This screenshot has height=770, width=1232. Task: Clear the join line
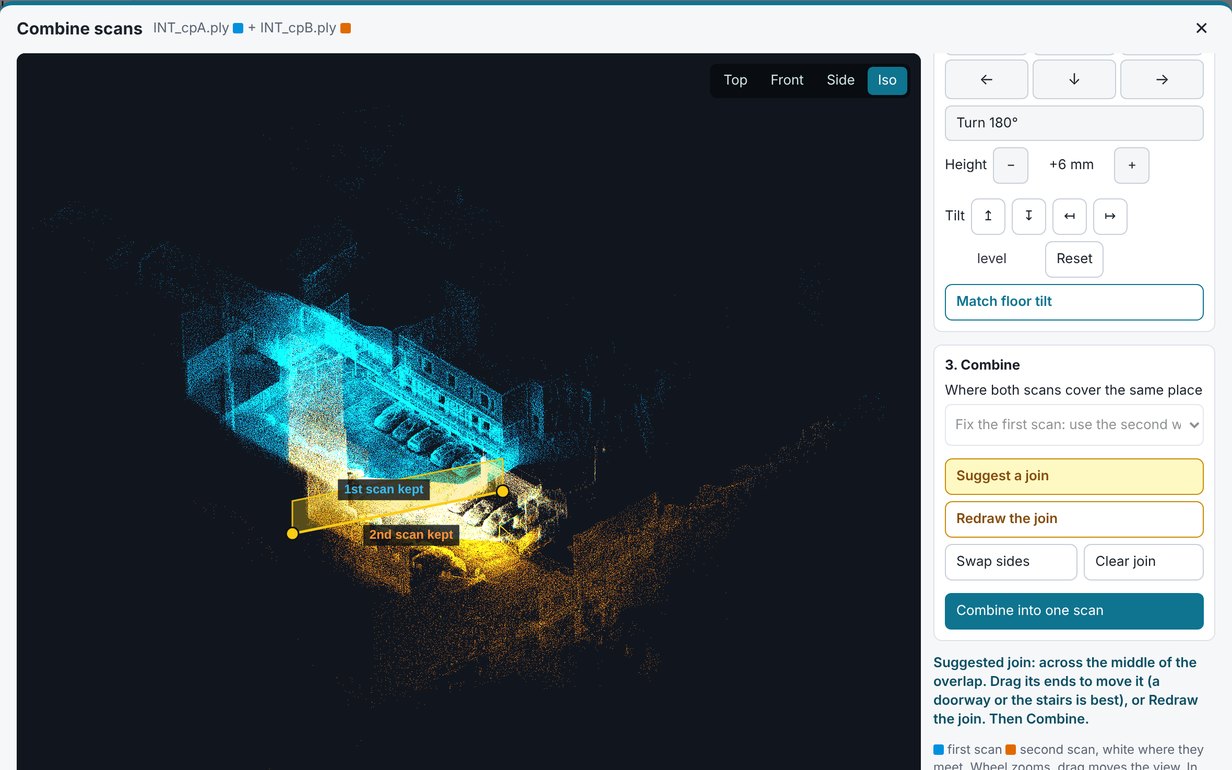pyautogui.click(x=1144, y=562)
